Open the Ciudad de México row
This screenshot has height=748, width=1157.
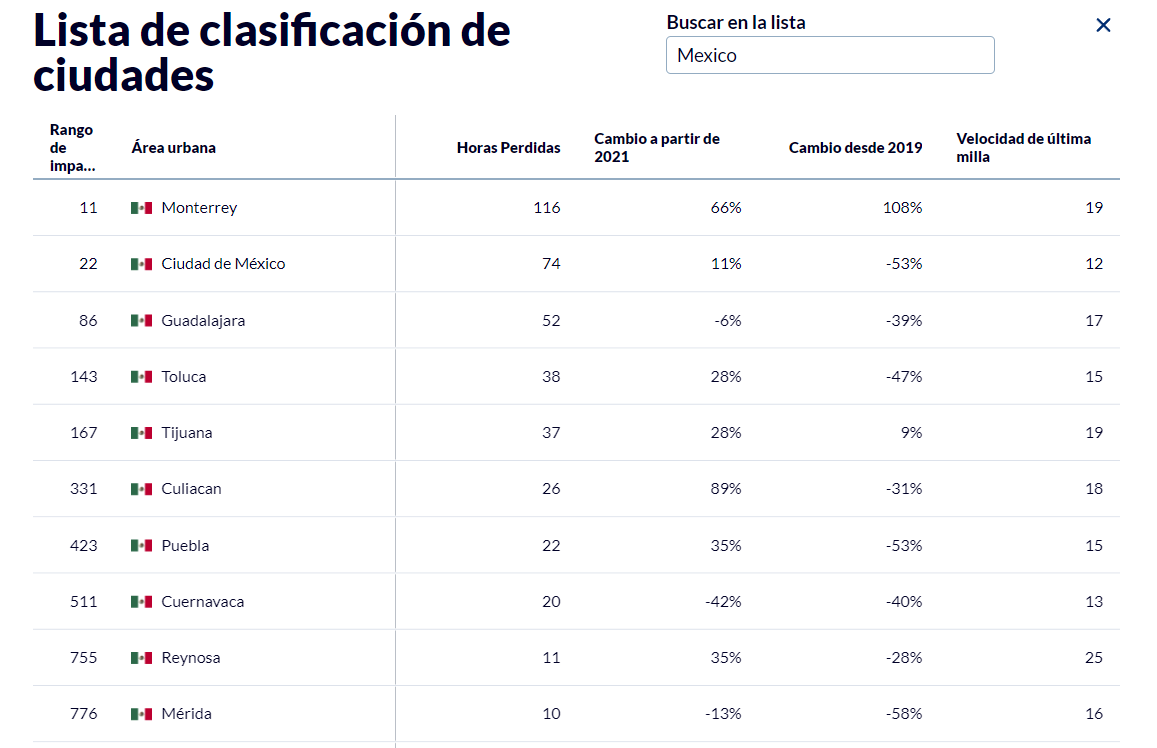(223, 264)
